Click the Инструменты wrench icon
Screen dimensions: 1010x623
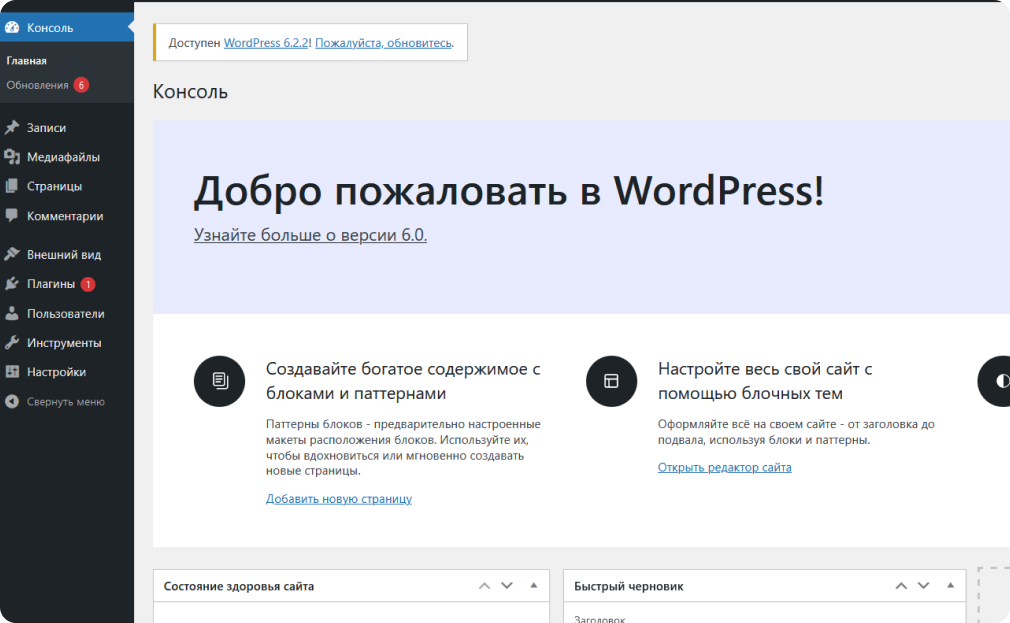pyautogui.click(x=12, y=342)
